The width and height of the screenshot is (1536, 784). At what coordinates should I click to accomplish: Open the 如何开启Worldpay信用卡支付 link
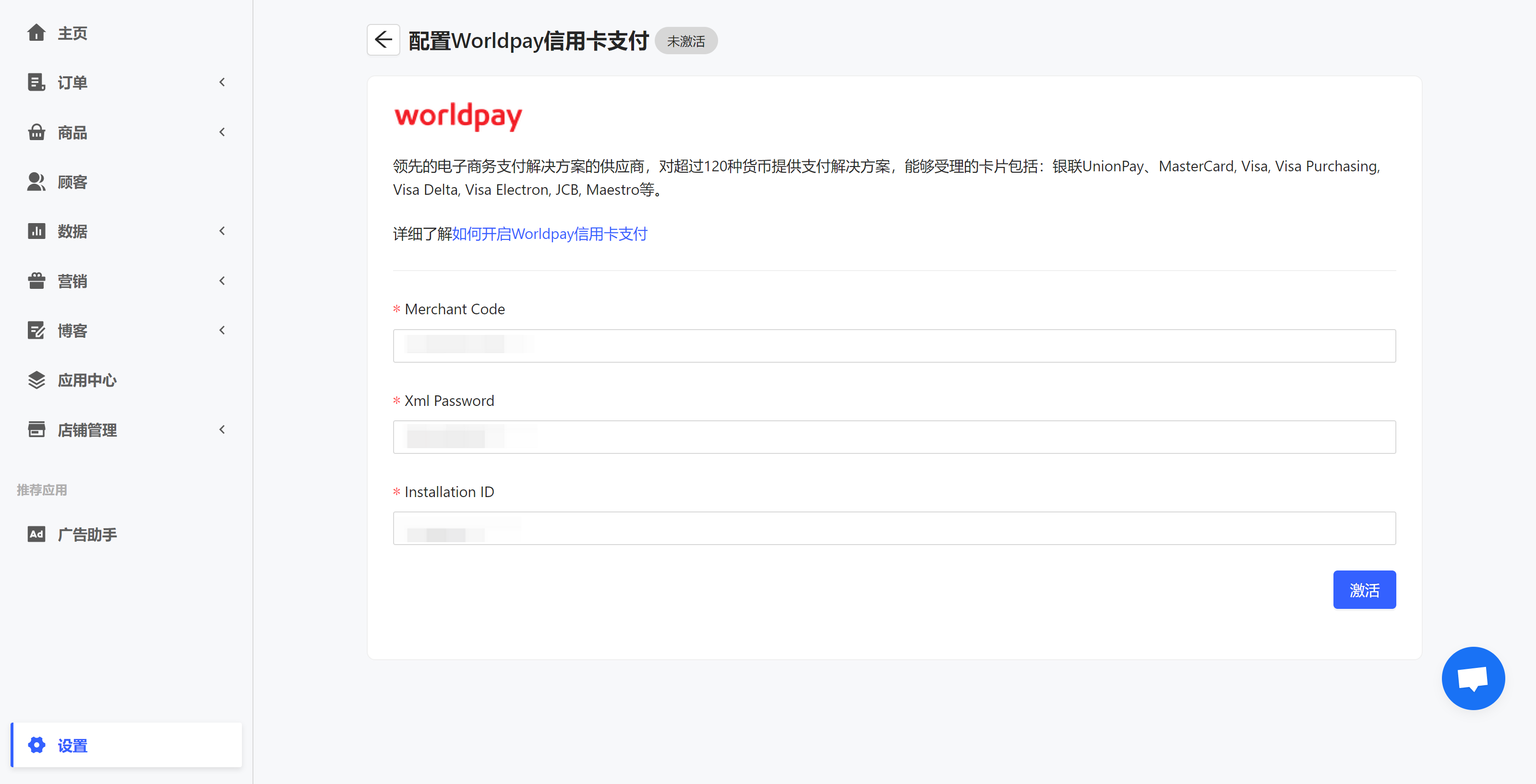[x=549, y=234]
